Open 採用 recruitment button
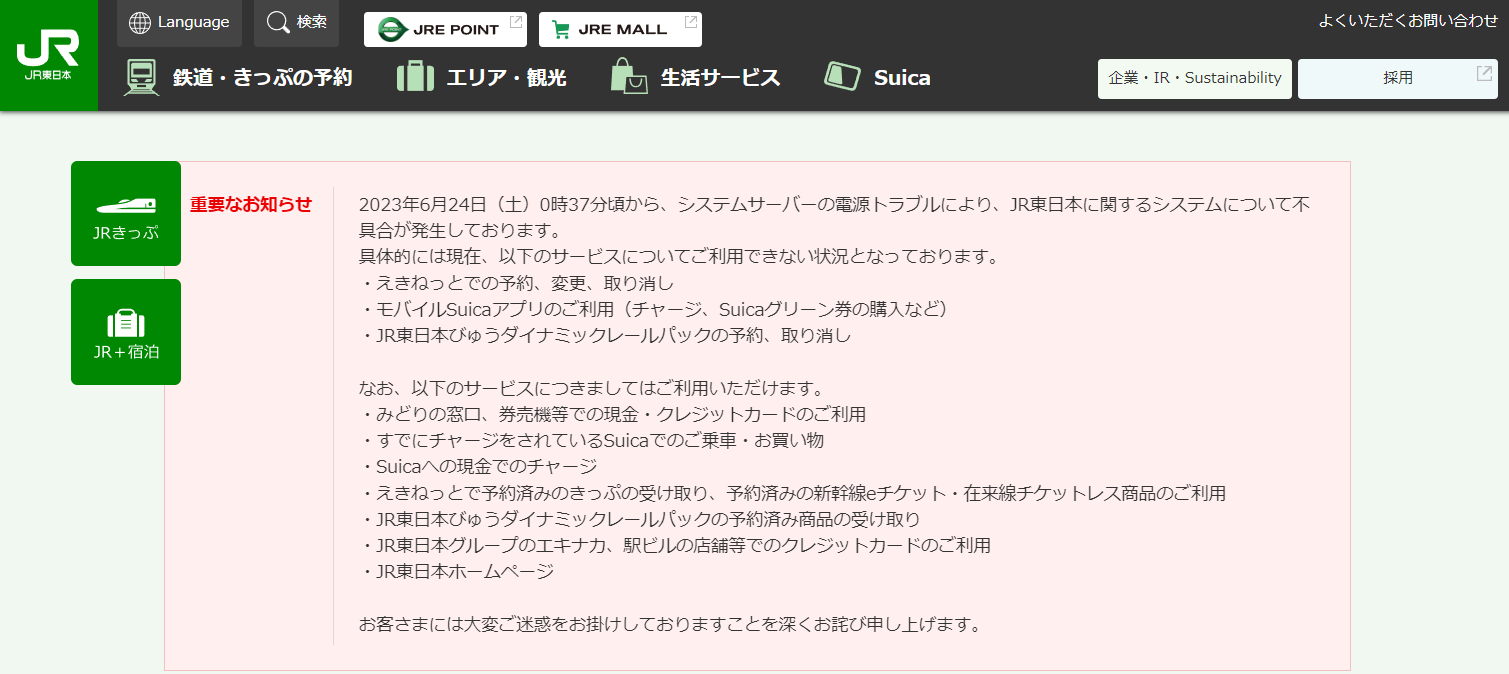Viewport: 1509px width, 674px height. click(1398, 78)
